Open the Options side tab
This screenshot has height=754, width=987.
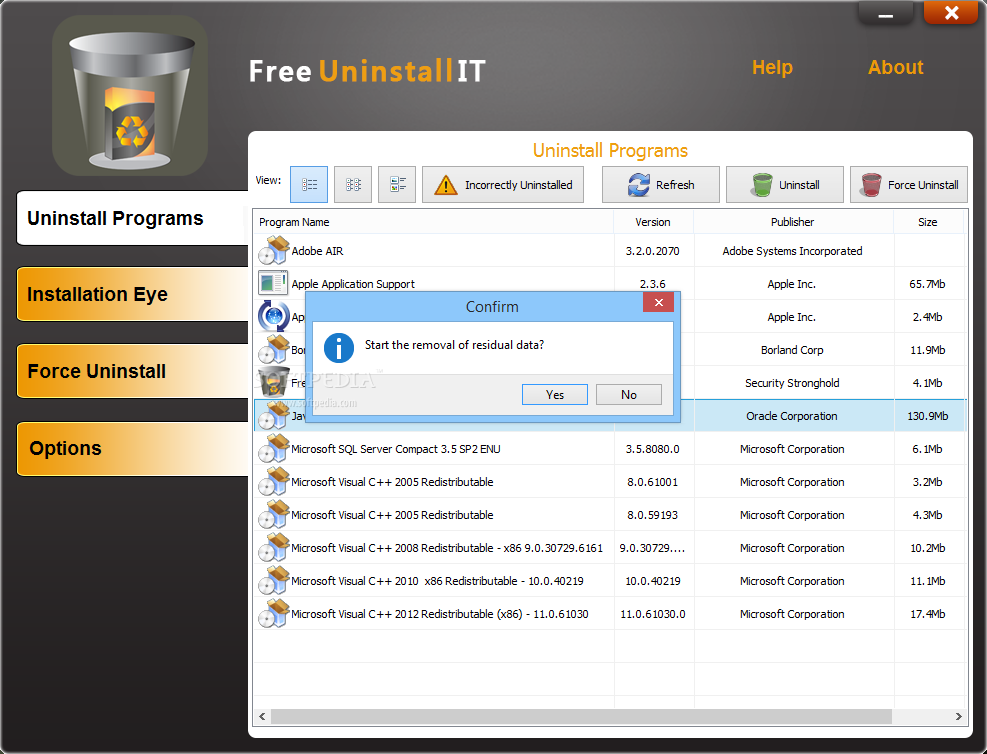coord(132,448)
